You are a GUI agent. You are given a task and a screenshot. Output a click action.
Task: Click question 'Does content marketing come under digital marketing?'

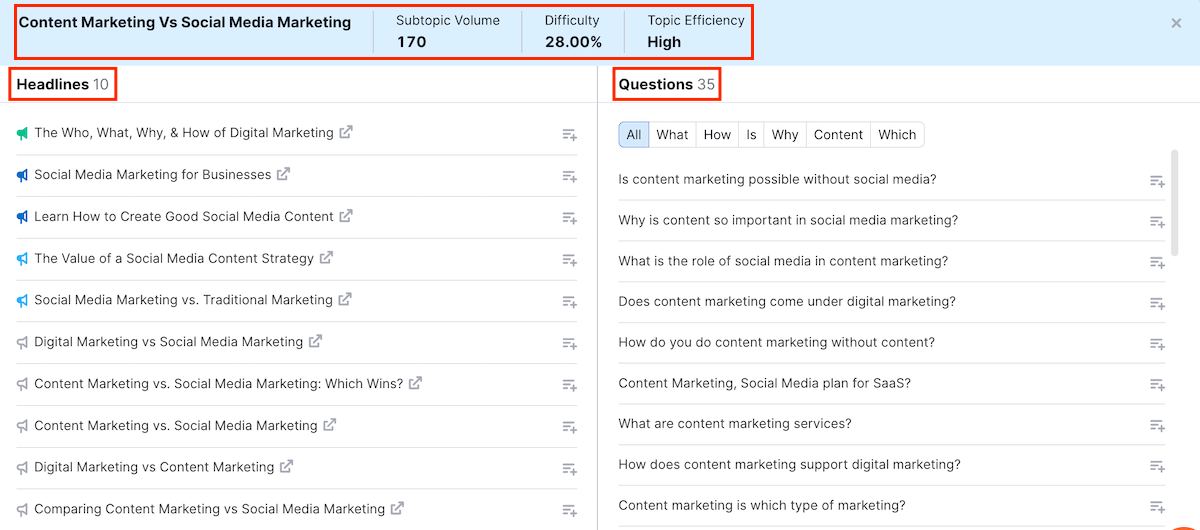click(787, 301)
